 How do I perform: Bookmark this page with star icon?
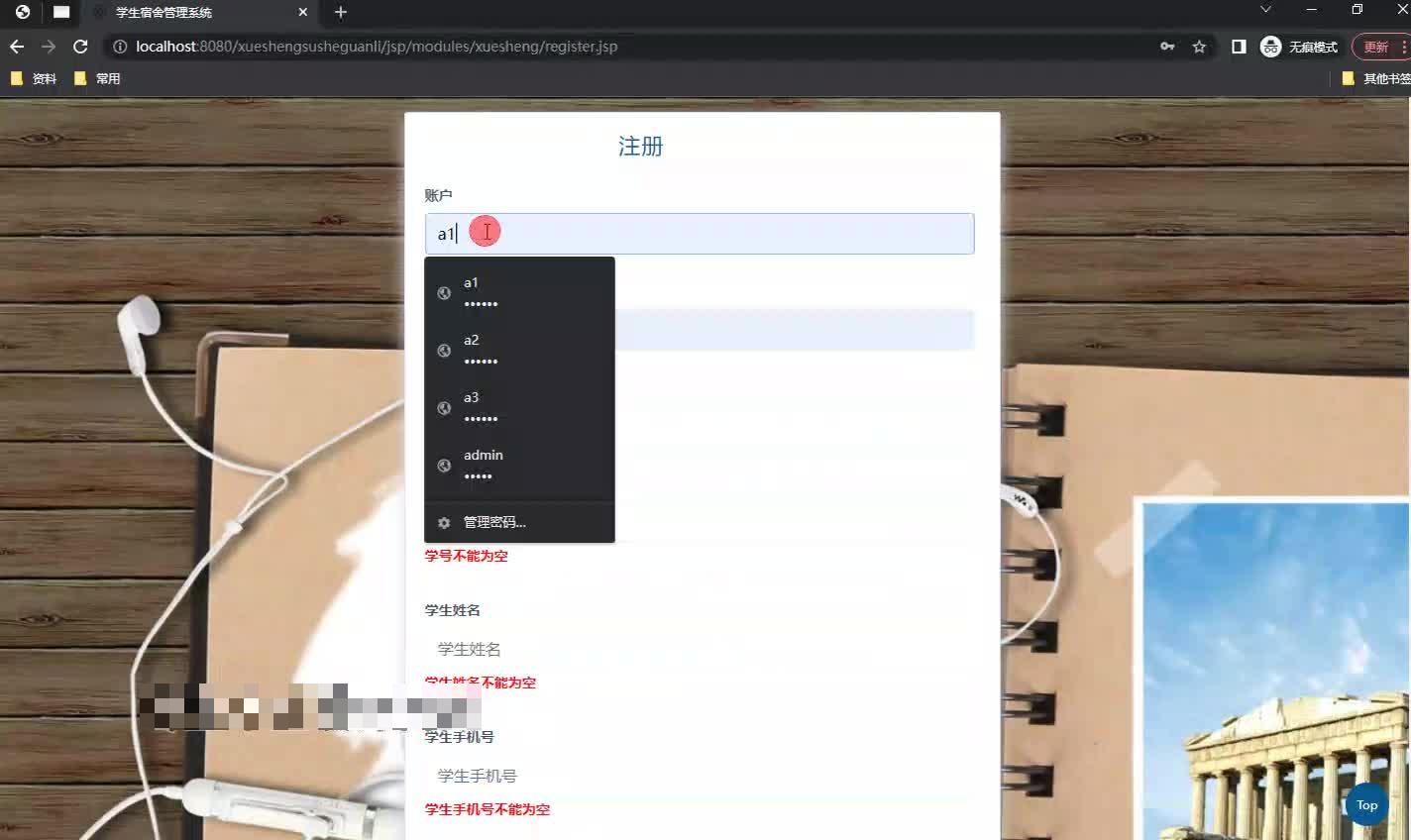coord(1199,47)
